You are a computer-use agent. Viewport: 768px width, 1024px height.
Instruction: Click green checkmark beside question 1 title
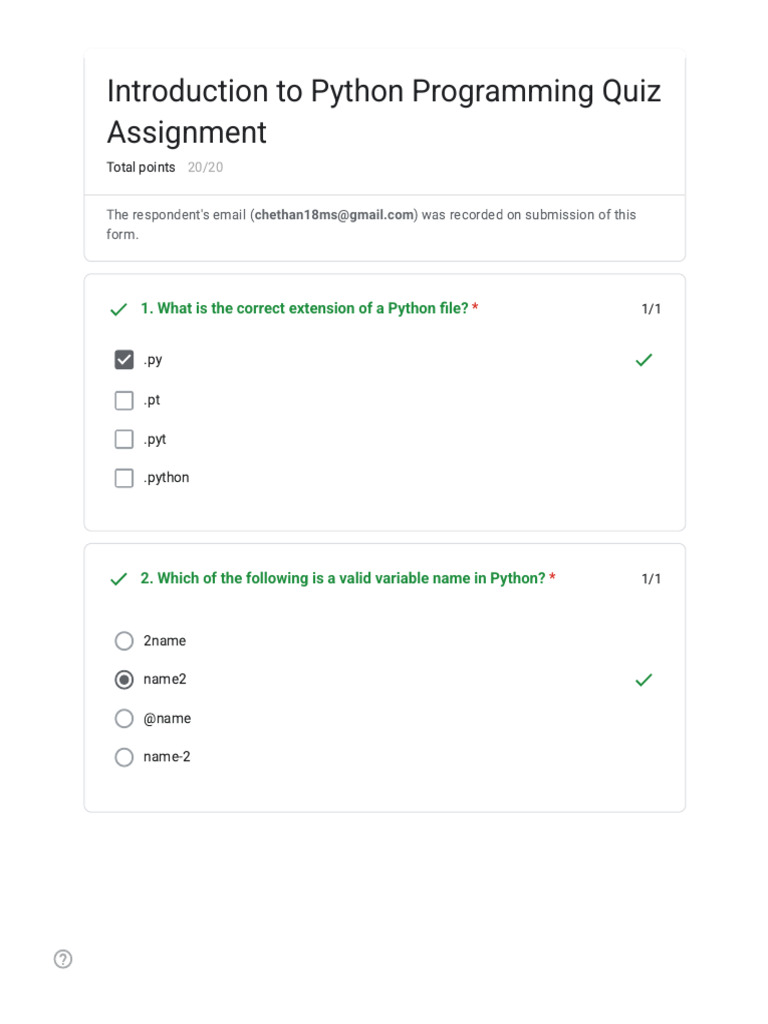point(119,310)
